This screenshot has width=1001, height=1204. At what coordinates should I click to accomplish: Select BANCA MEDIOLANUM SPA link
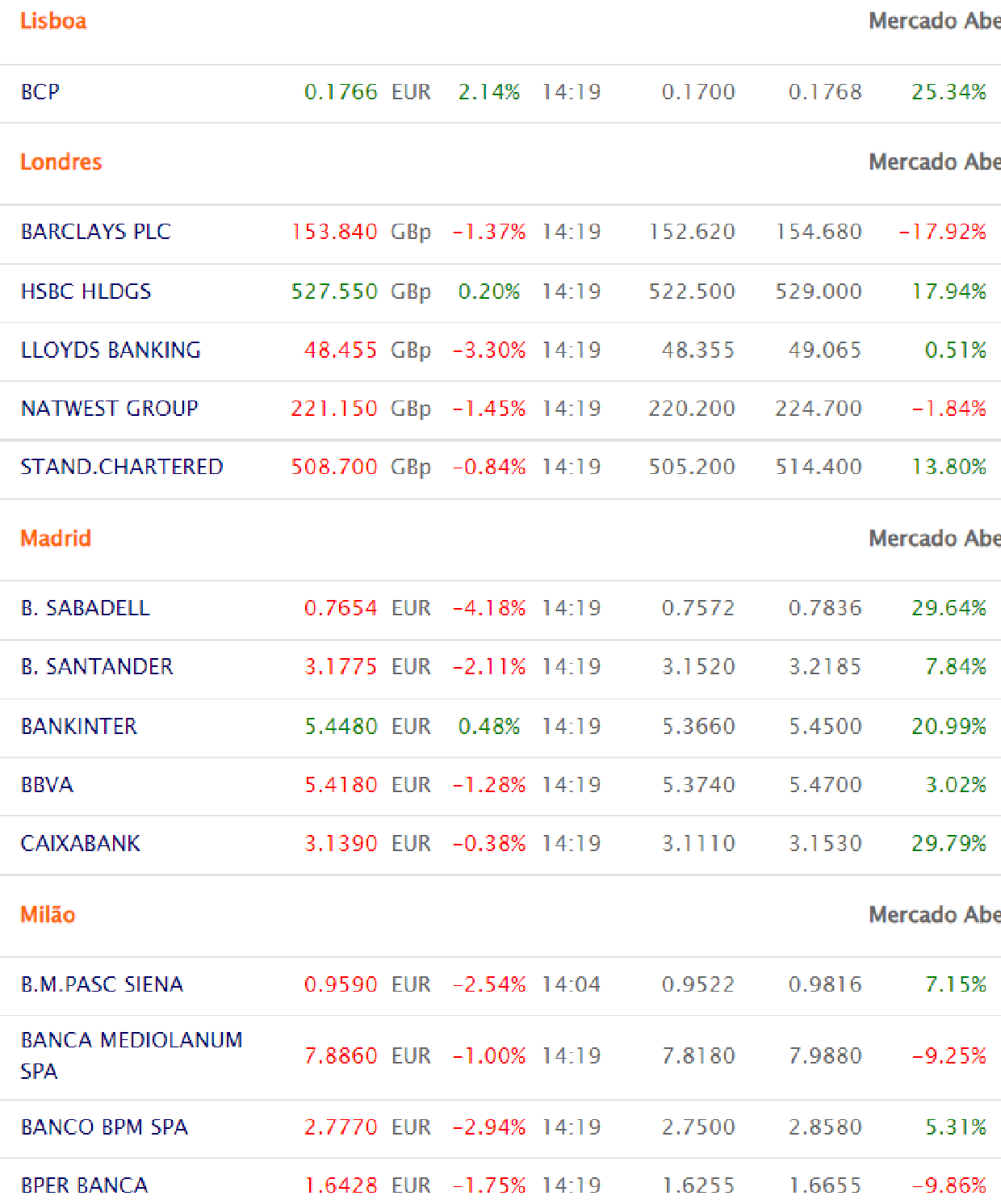132,1055
